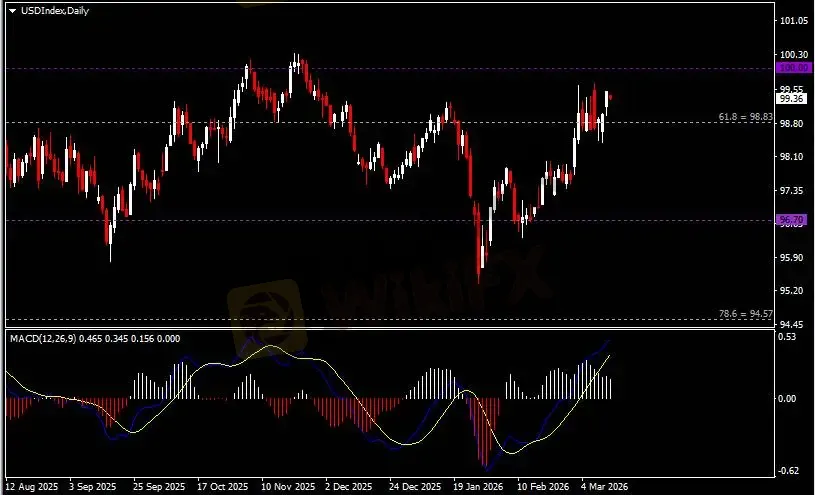Click the 19 Jan 2026 date label
815x495 pixels.
[478, 487]
